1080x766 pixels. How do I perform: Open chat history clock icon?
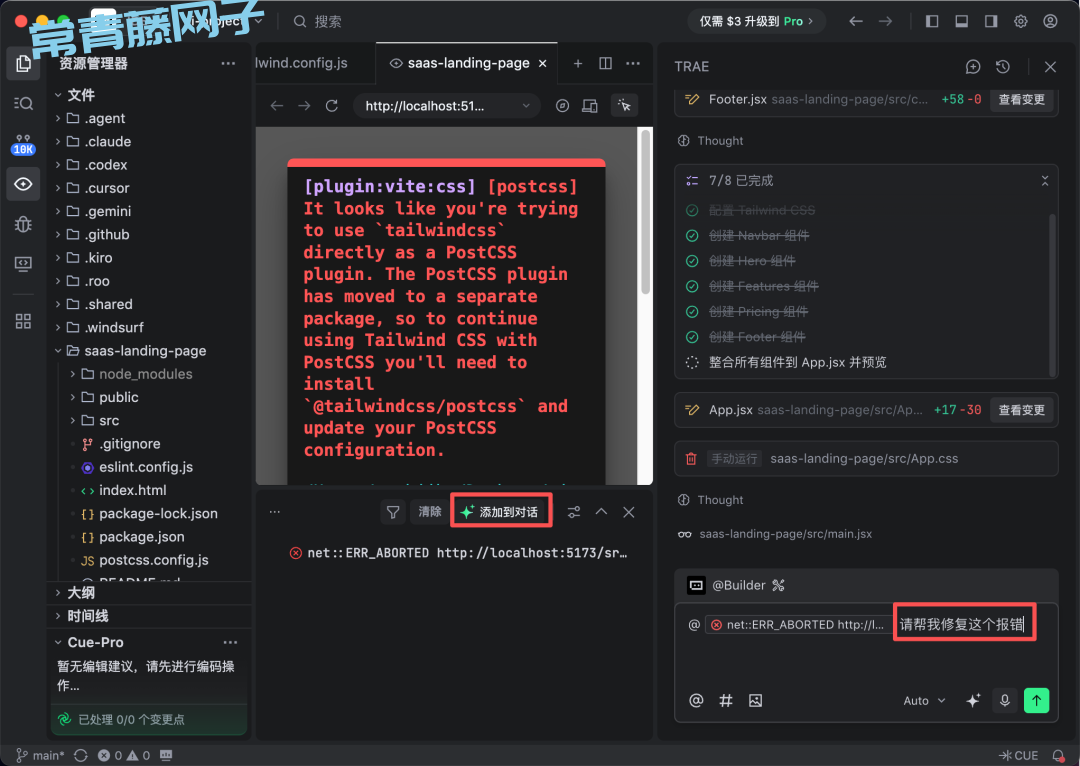tap(1003, 67)
